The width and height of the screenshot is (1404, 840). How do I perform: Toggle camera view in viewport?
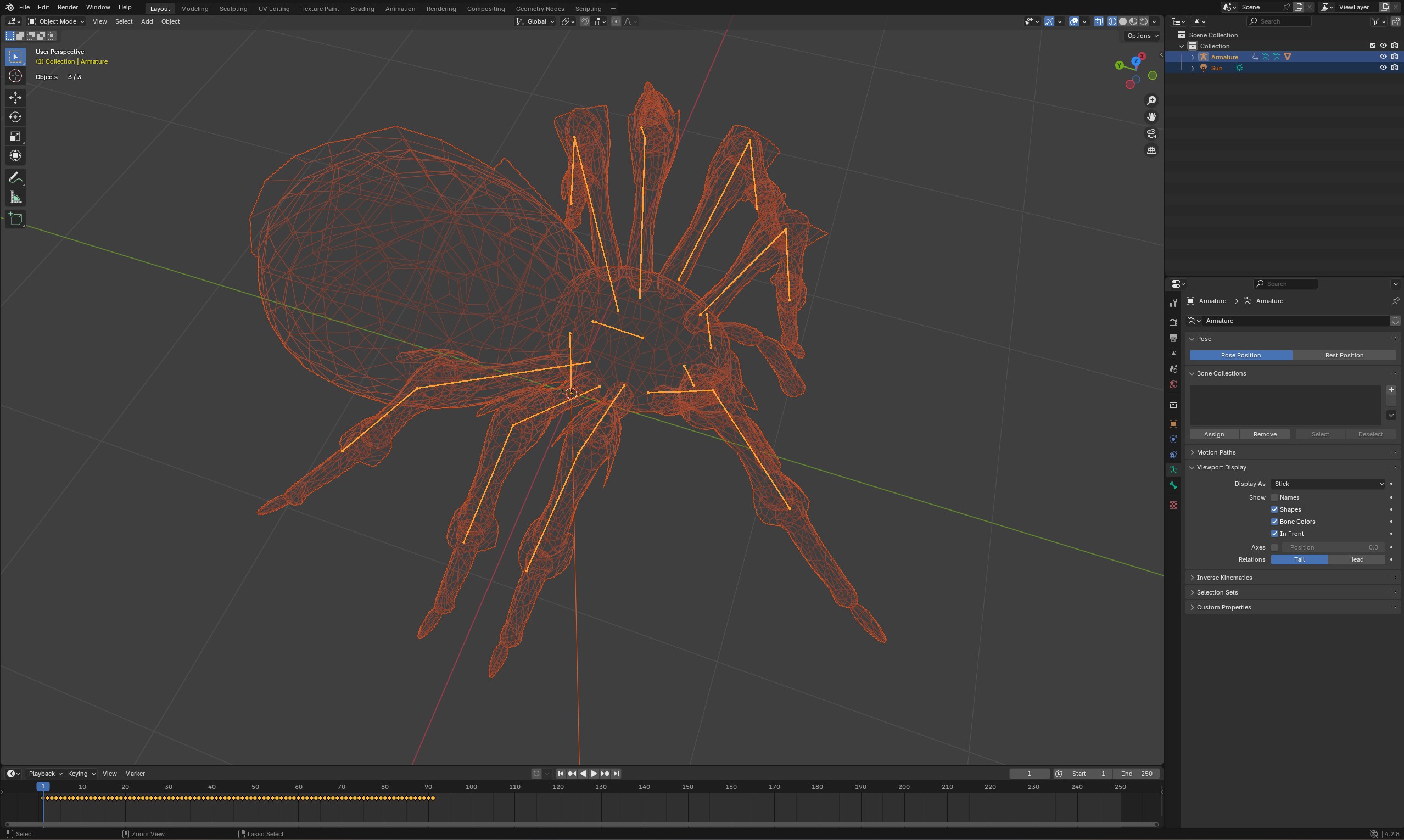(x=1151, y=133)
